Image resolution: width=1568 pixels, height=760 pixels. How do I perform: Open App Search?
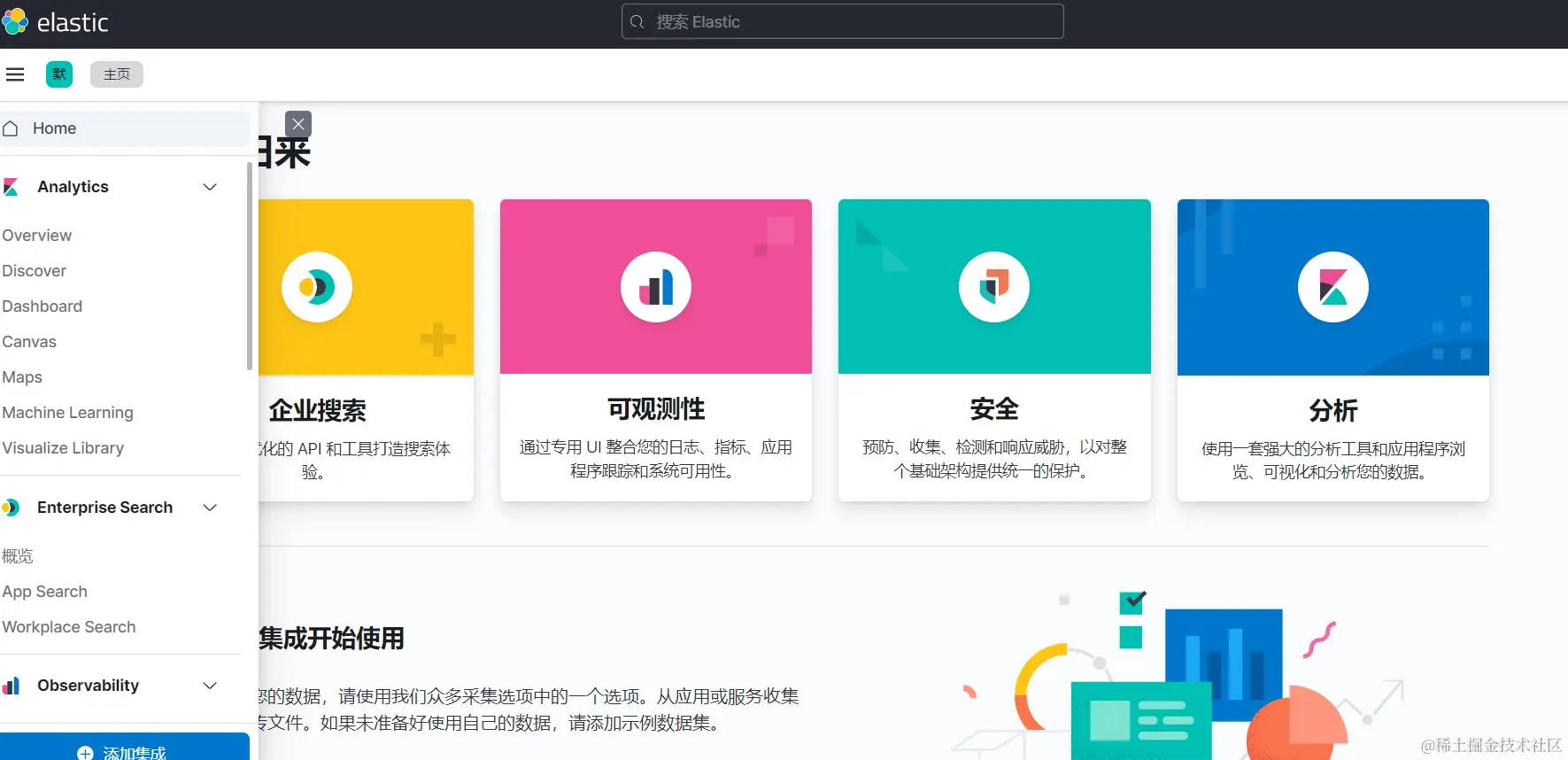[x=44, y=592]
